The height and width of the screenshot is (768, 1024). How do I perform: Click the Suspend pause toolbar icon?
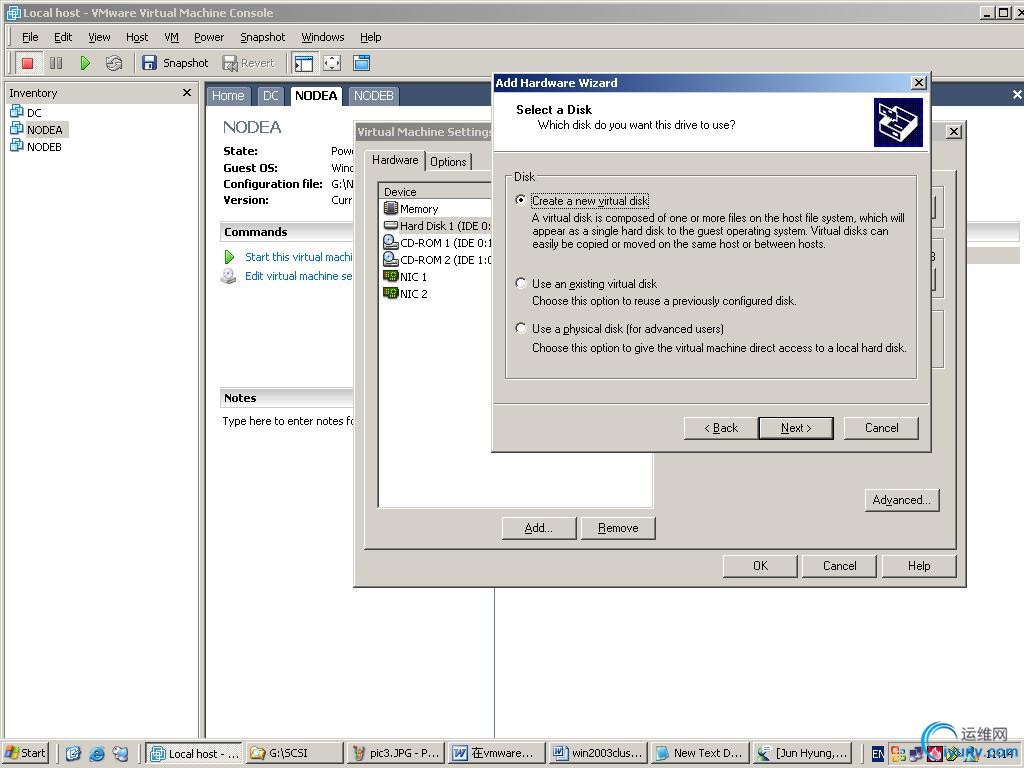click(x=56, y=63)
